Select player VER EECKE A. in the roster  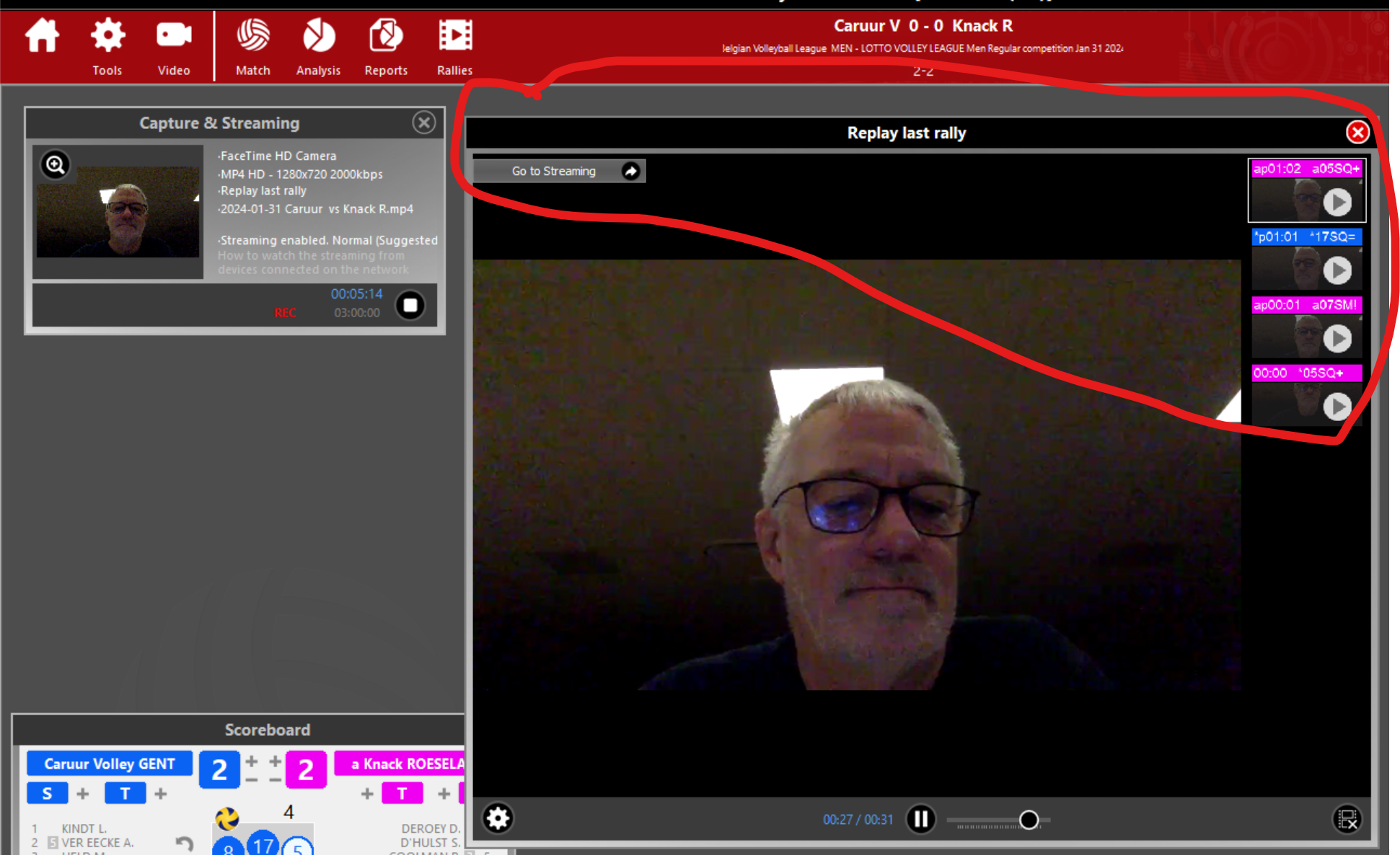point(97,842)
